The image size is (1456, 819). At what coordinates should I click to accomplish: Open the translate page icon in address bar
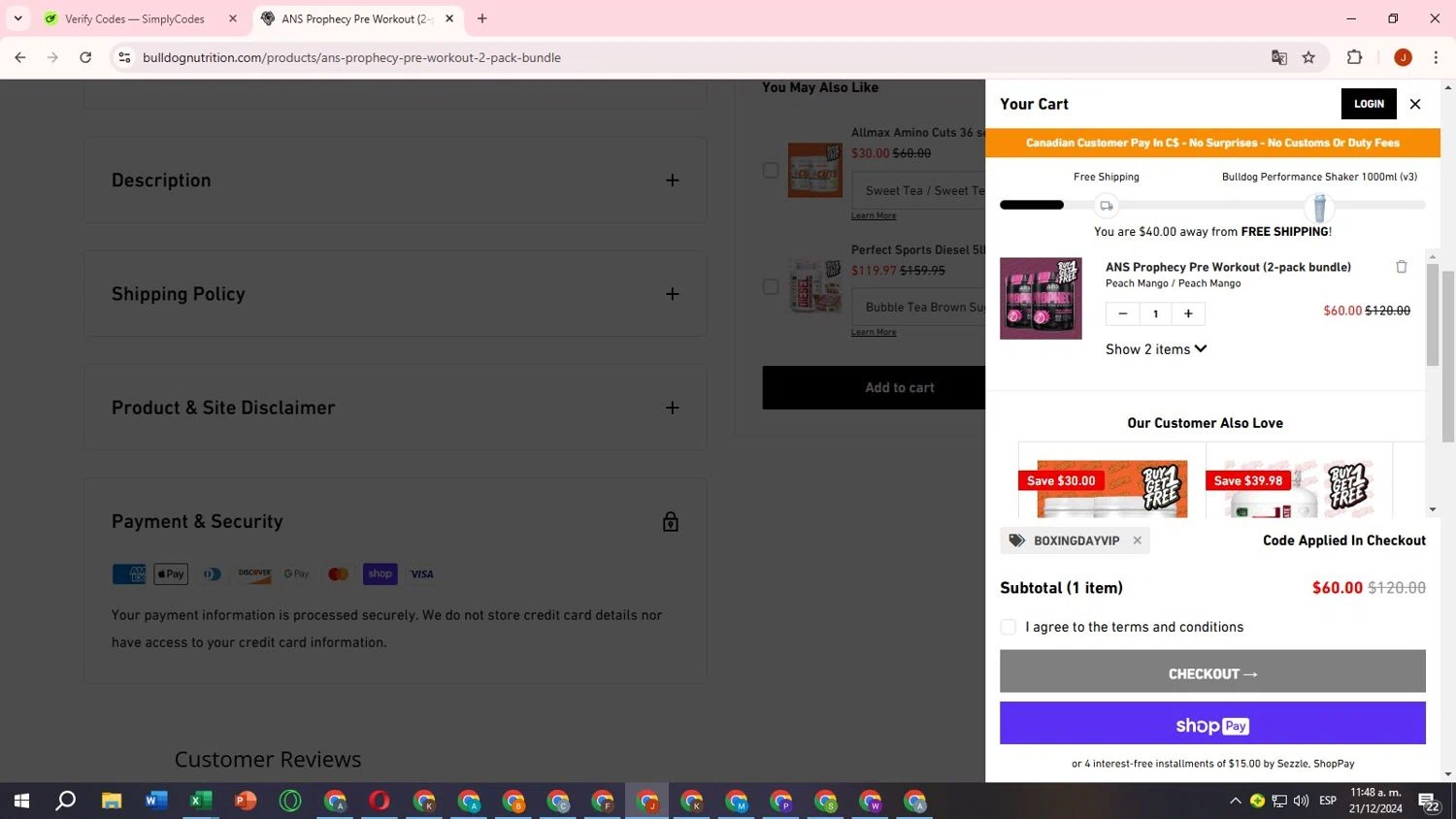pyautogui.click(x=1279, y=57)
